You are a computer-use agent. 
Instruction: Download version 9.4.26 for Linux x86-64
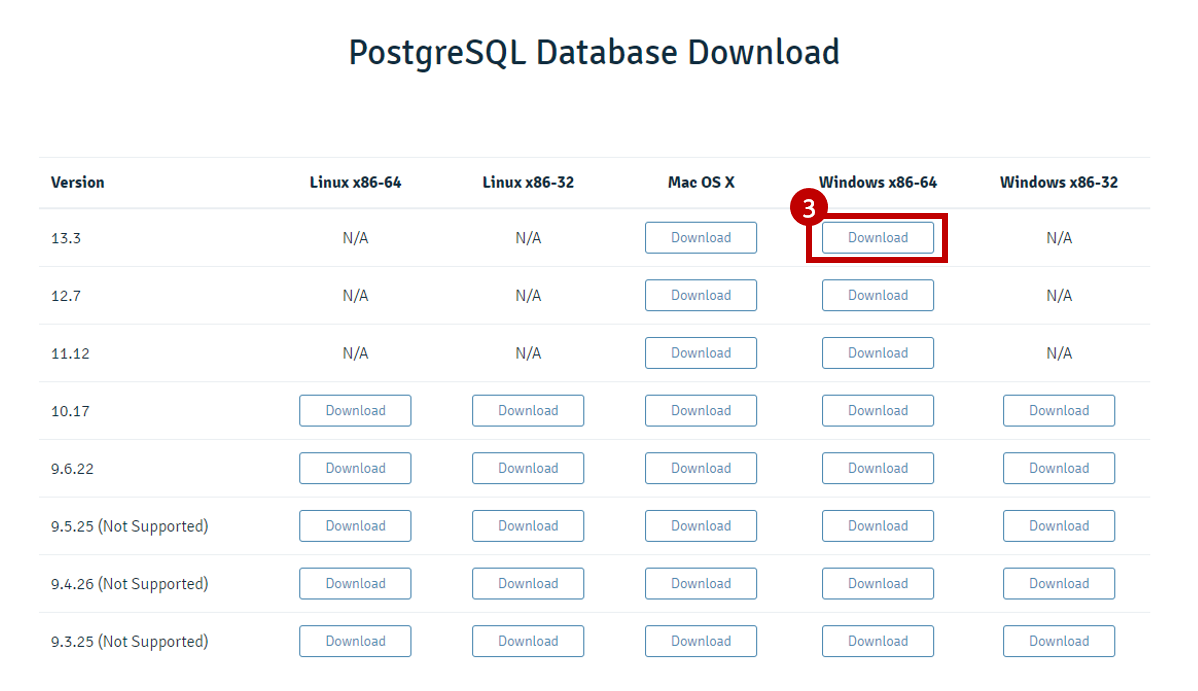[355, 584]
